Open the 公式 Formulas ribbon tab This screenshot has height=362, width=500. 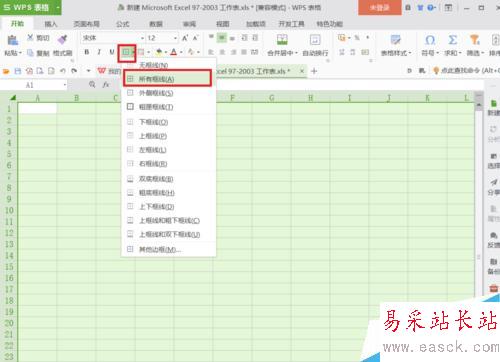(x=122, y=24)
